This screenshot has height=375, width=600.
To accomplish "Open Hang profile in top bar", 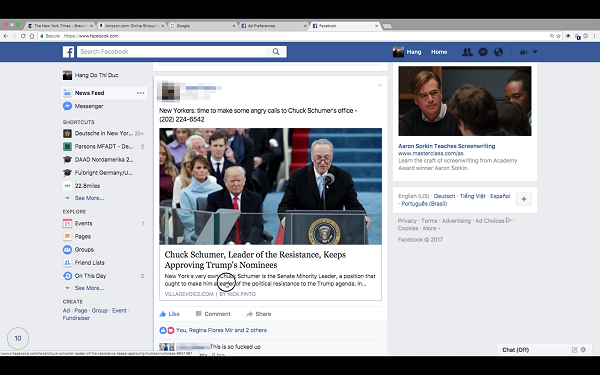I will (407, 52).
